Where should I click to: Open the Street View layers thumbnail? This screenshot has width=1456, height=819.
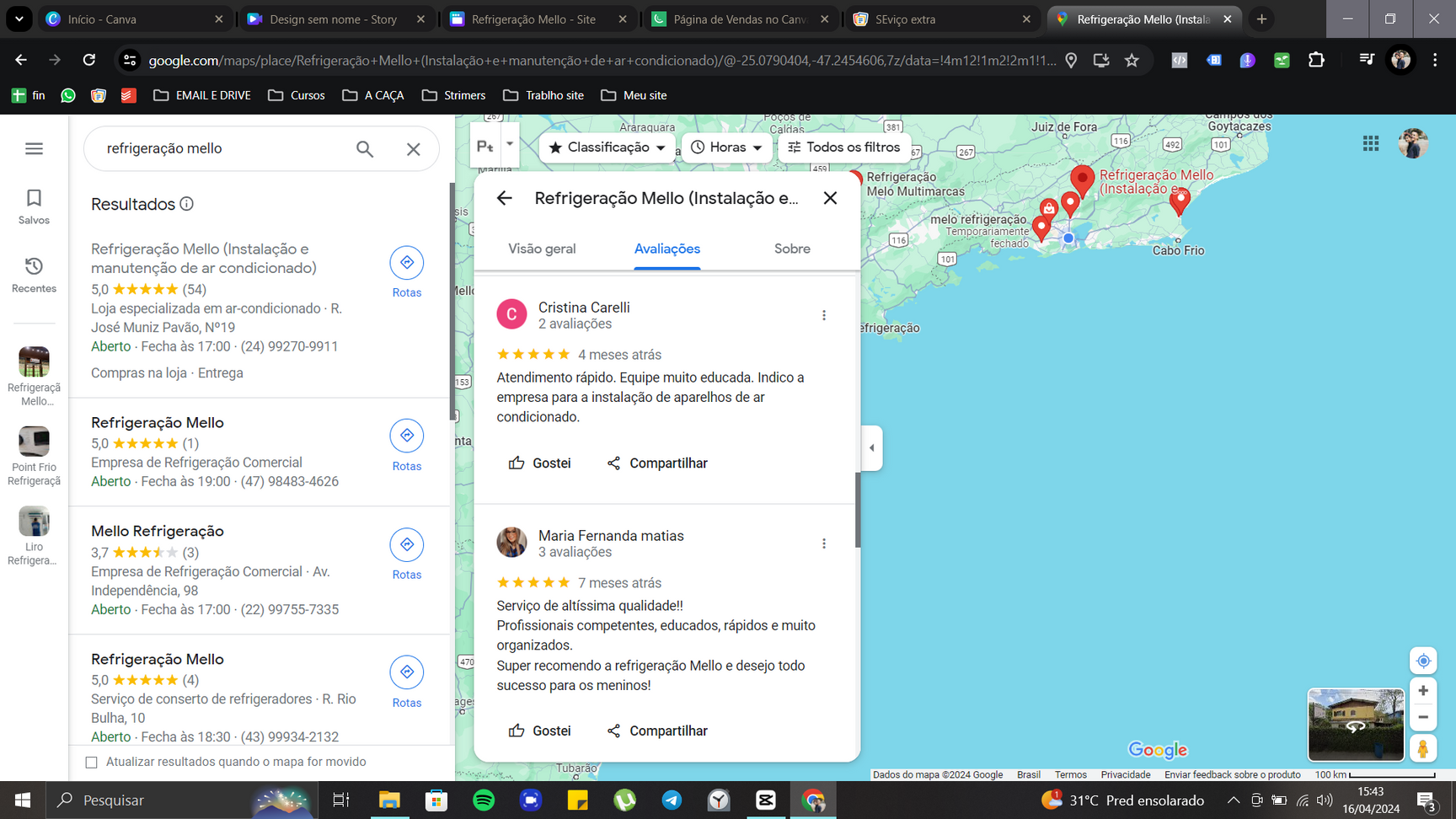click(x=1356, y=725)
